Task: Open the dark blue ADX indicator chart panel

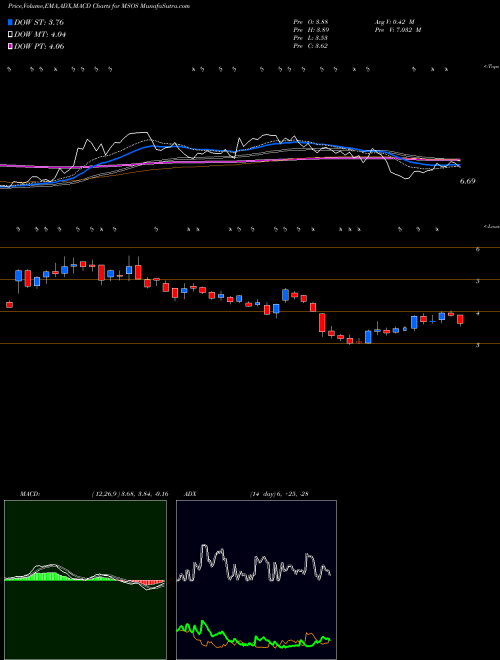Action: point(256,580)
